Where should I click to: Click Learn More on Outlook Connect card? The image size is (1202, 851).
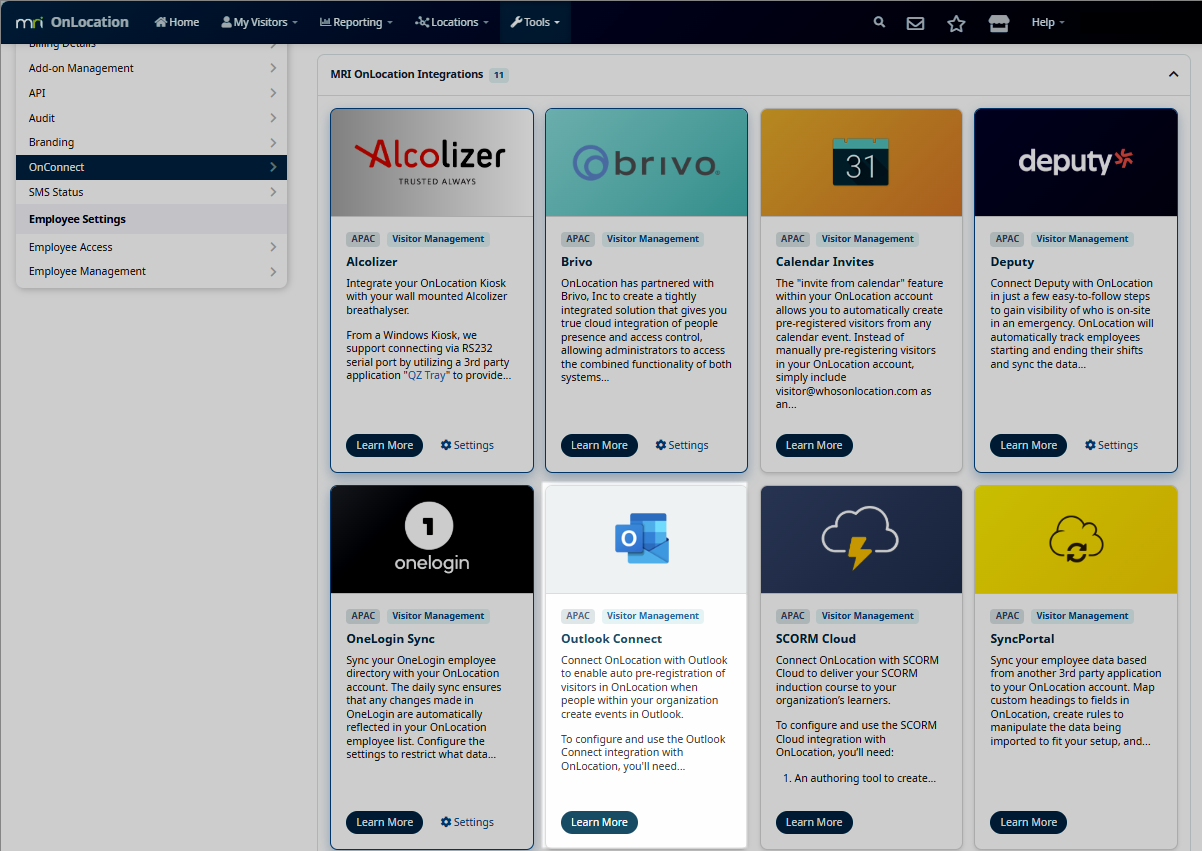tap(599, 822)
